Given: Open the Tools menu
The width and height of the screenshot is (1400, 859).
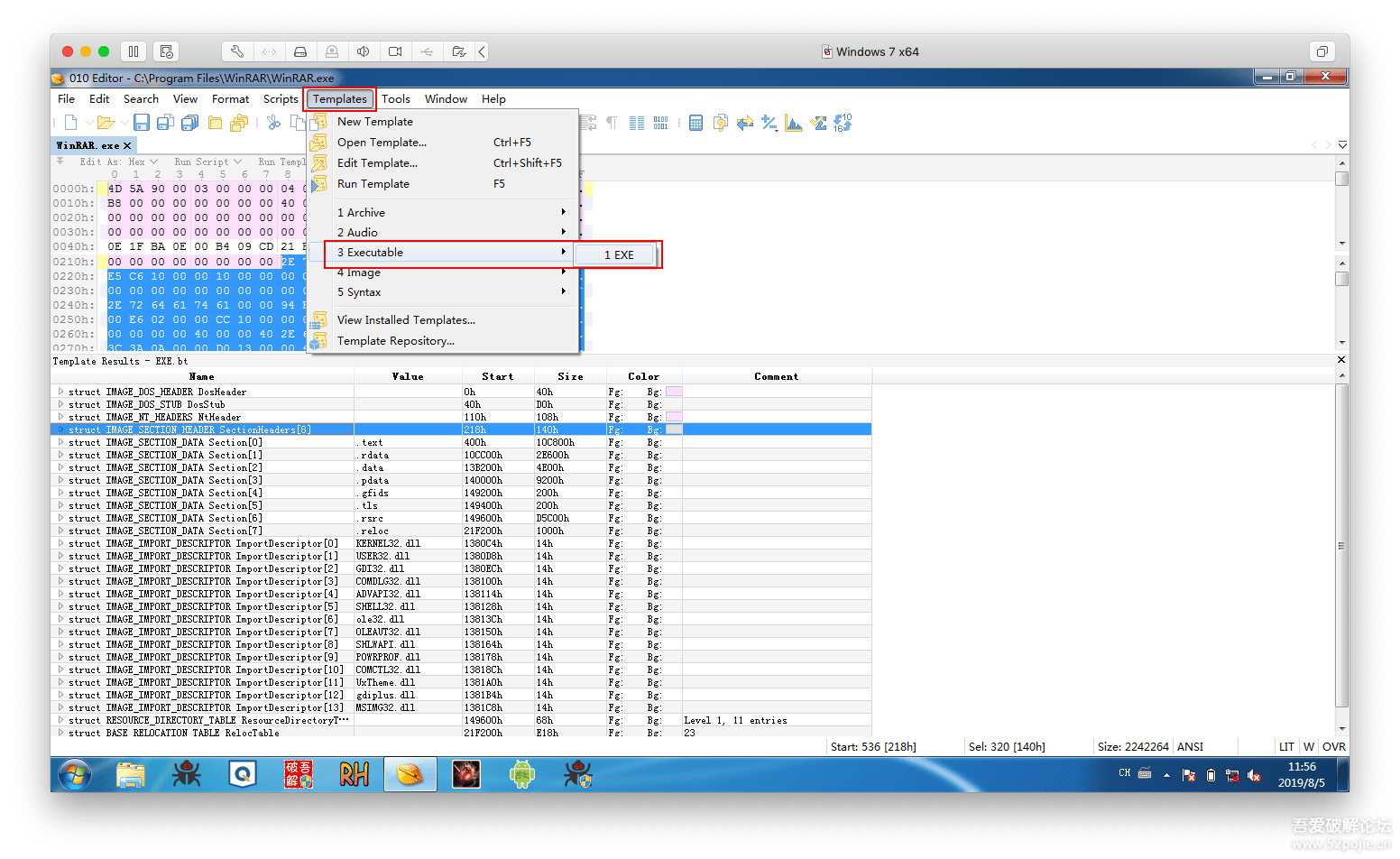Looking at the screenshot, I should click(x=396, y=99).
